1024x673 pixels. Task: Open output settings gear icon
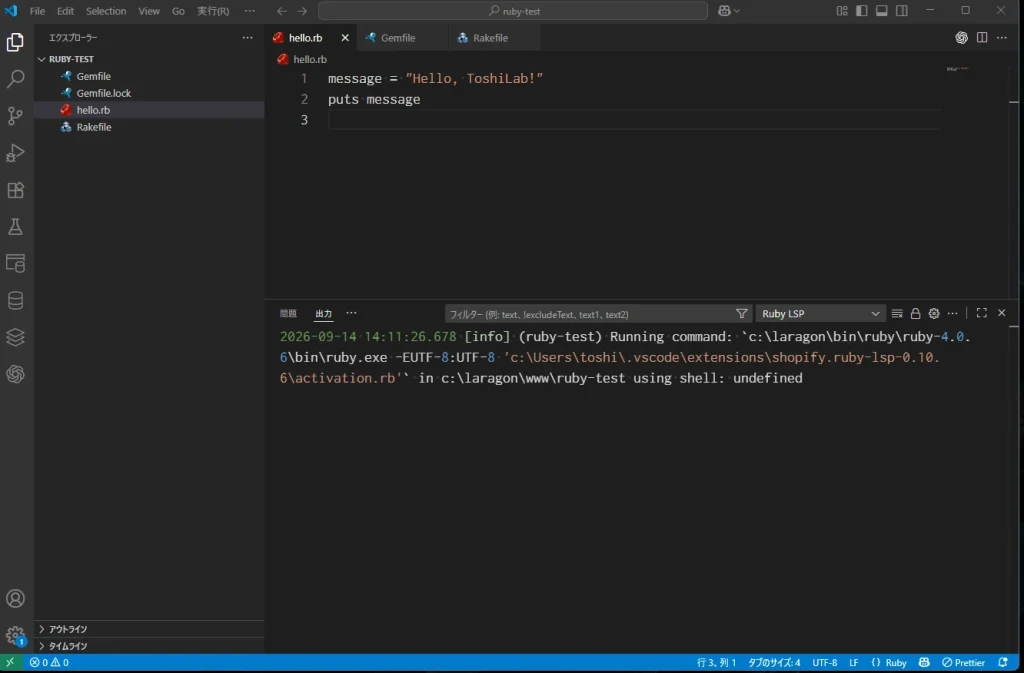coord(934,313)
